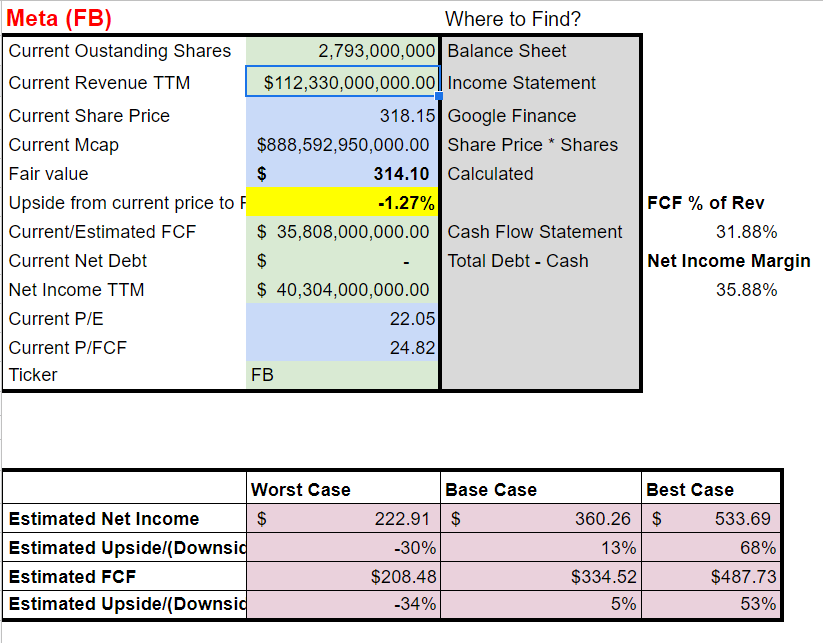Image resolution: width=823 pixels, height=643 pixels.
Task: Select revenue cell $112,330,000,000.00
Action: point(342,82)
